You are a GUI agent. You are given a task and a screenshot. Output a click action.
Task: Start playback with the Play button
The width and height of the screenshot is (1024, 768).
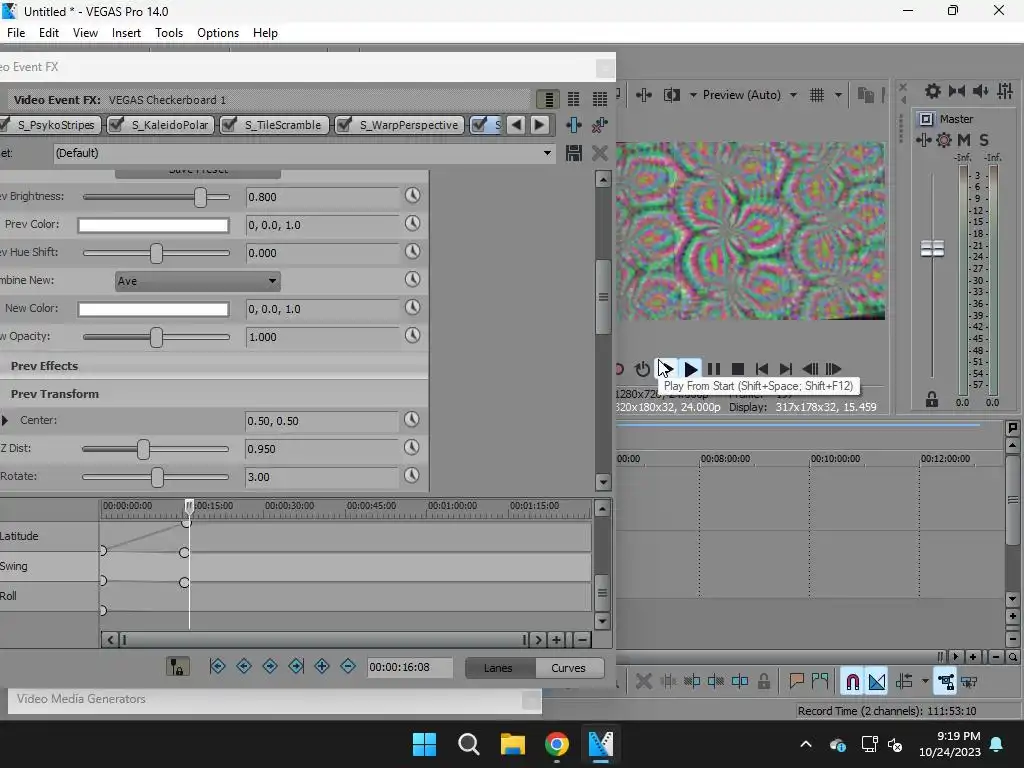(690, 369)
